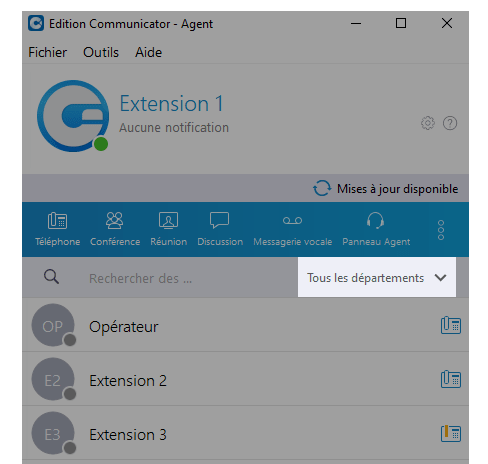Select the Extension 2 contact row
The height and width of the screenshot is (464, 488).
point(245,379)
